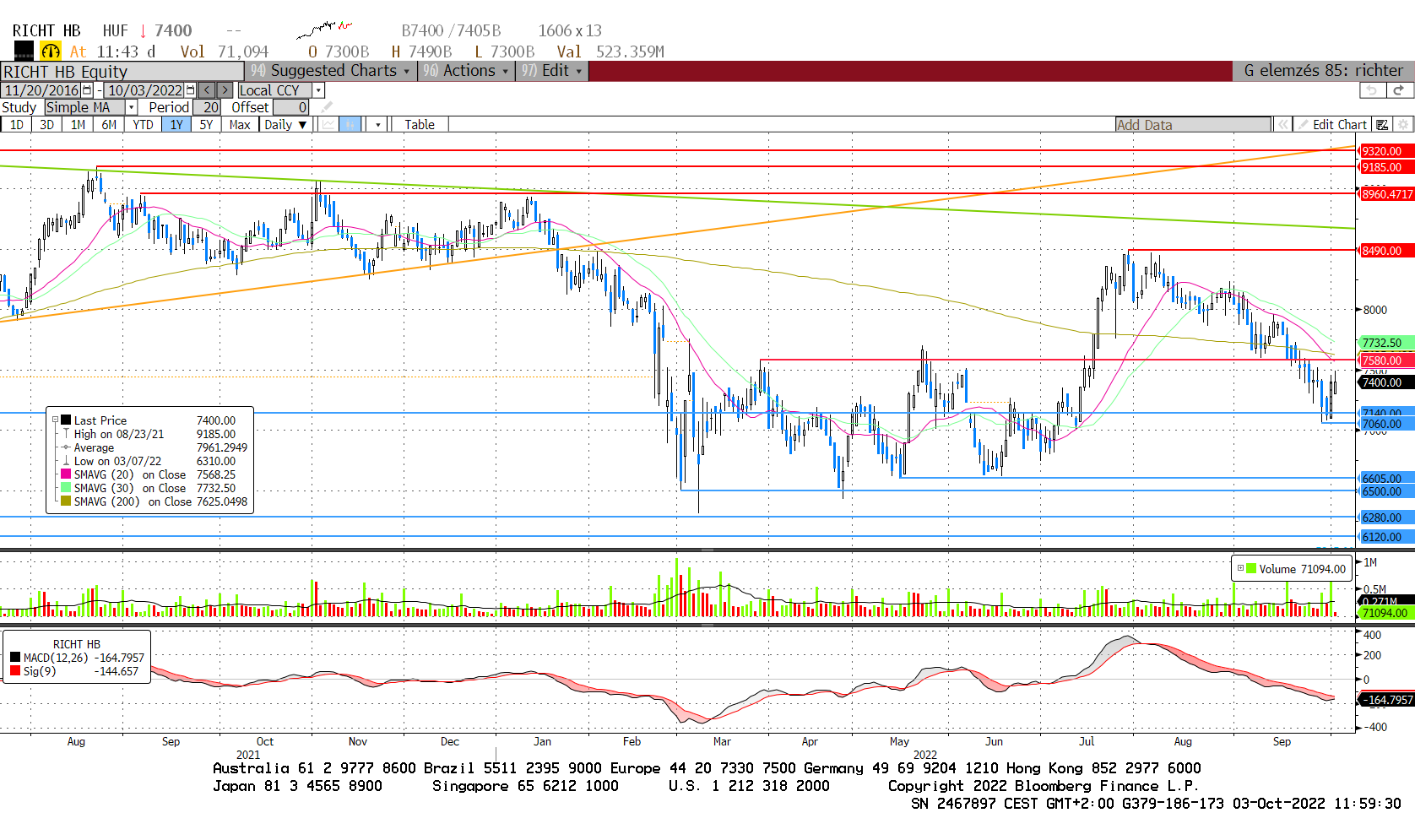Click Add Data input field
Viewport: 1415px width, 840px height.
(x=1193, y=125)
